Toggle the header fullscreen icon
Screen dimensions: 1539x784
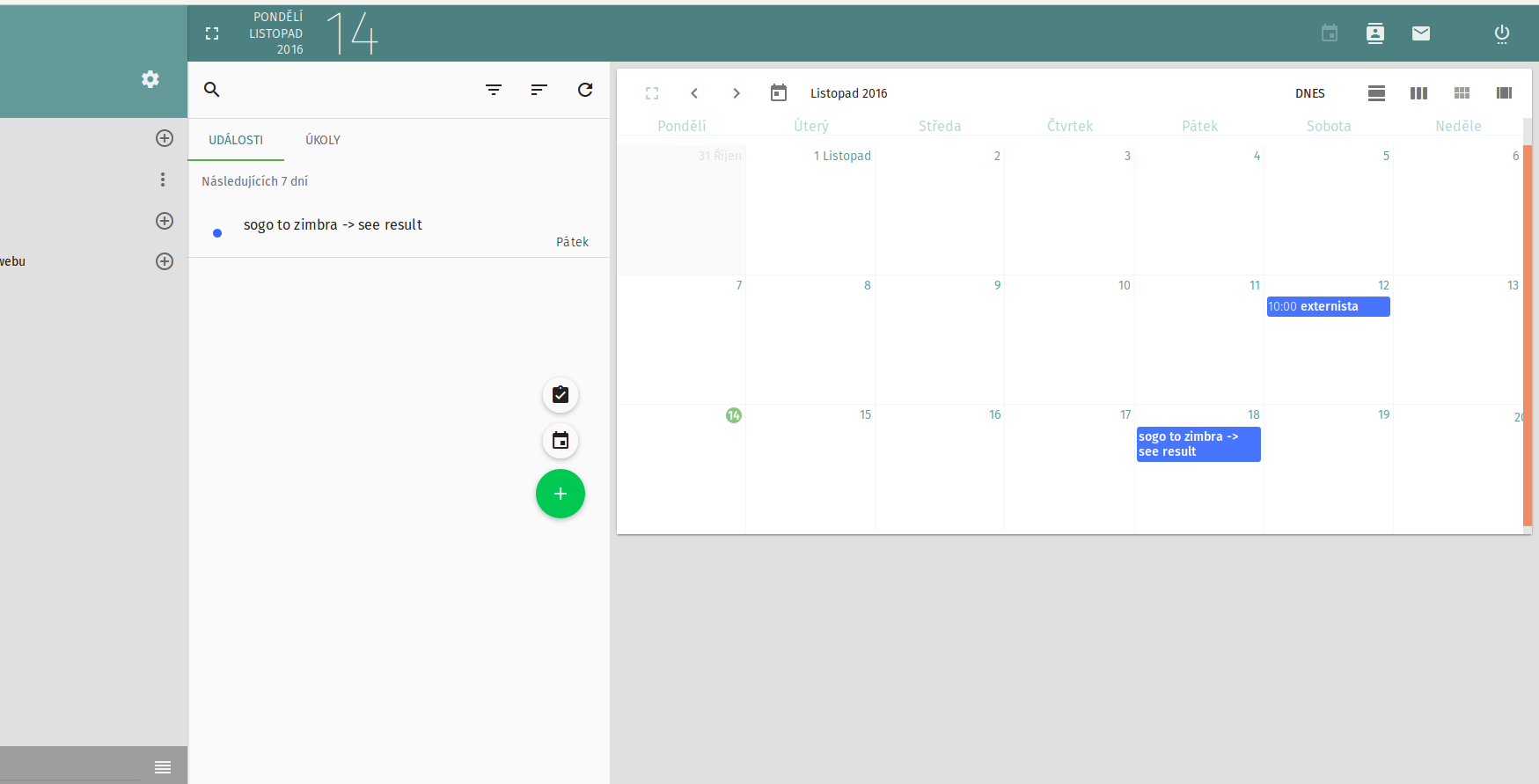point(212,33)
